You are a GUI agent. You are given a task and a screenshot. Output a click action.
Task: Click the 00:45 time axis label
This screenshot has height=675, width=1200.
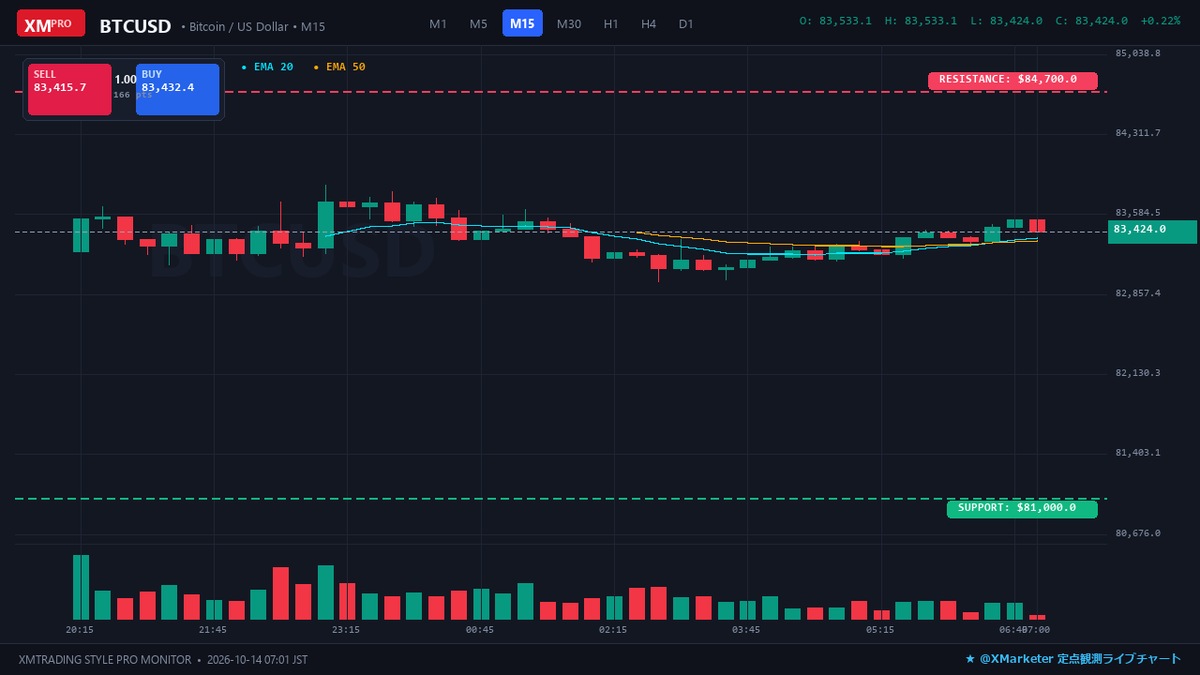point(480,630)
